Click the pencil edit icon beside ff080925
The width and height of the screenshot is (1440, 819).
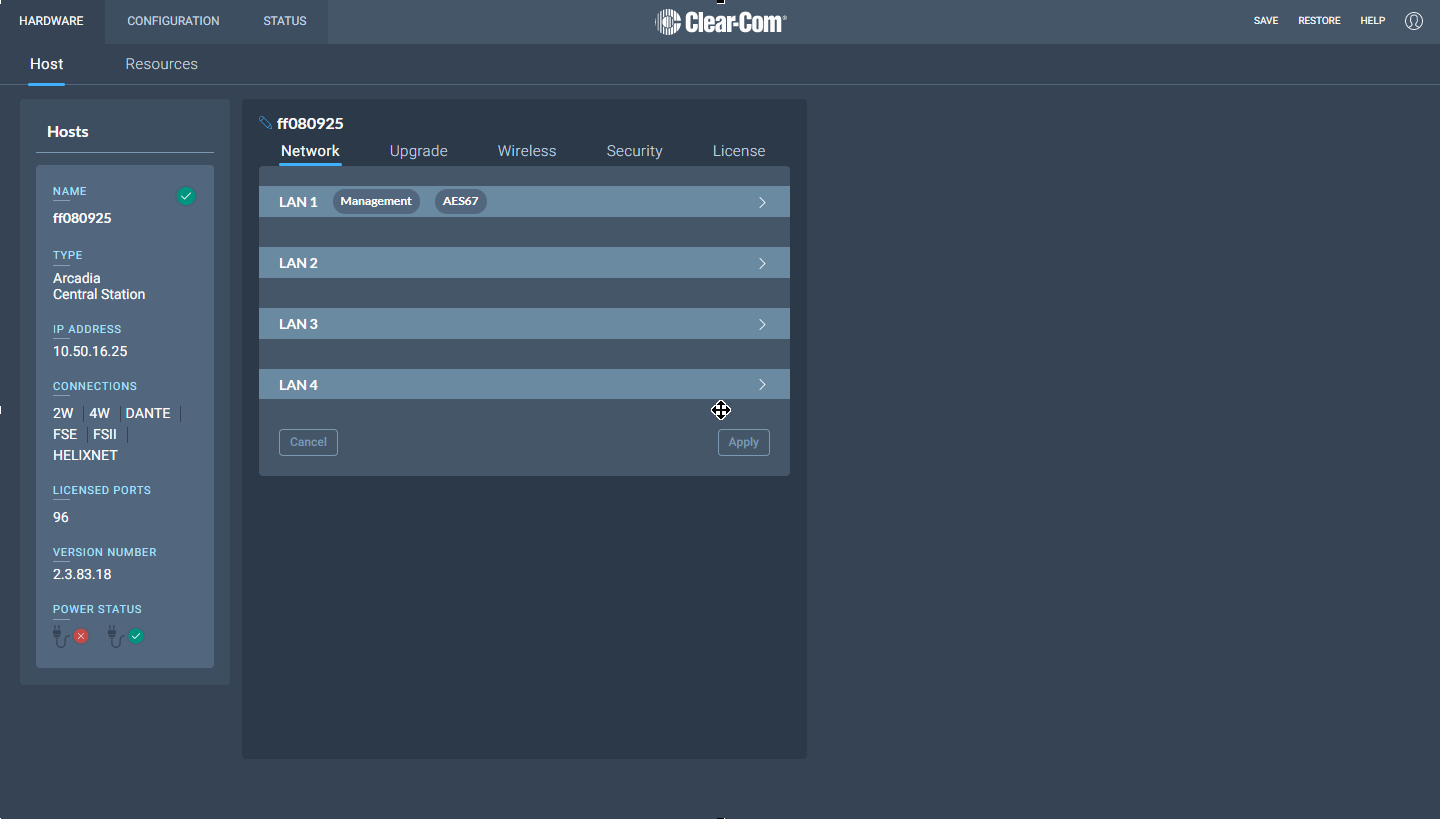[x=265, y=123]
